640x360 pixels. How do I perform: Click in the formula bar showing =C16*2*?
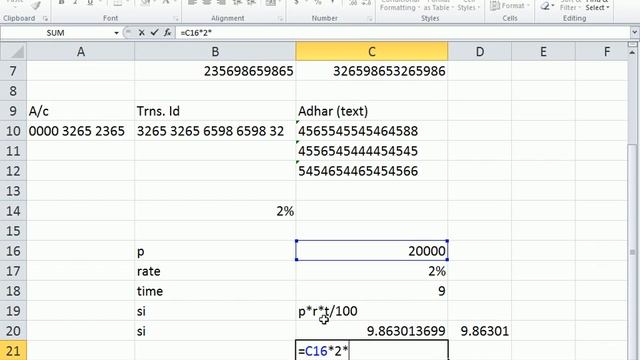click(x=402, y=33)
